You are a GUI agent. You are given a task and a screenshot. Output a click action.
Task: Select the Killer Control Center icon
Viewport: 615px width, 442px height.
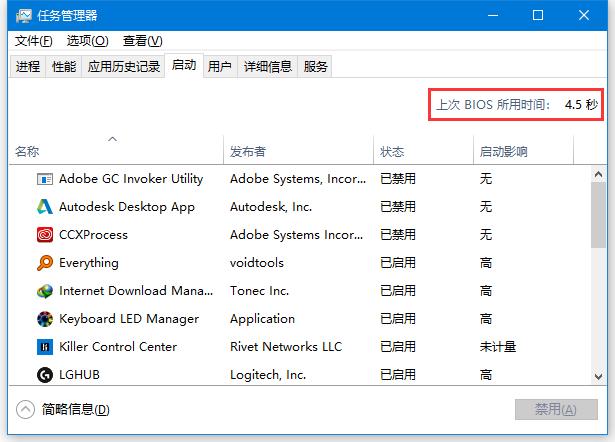[x=44, y=347]
